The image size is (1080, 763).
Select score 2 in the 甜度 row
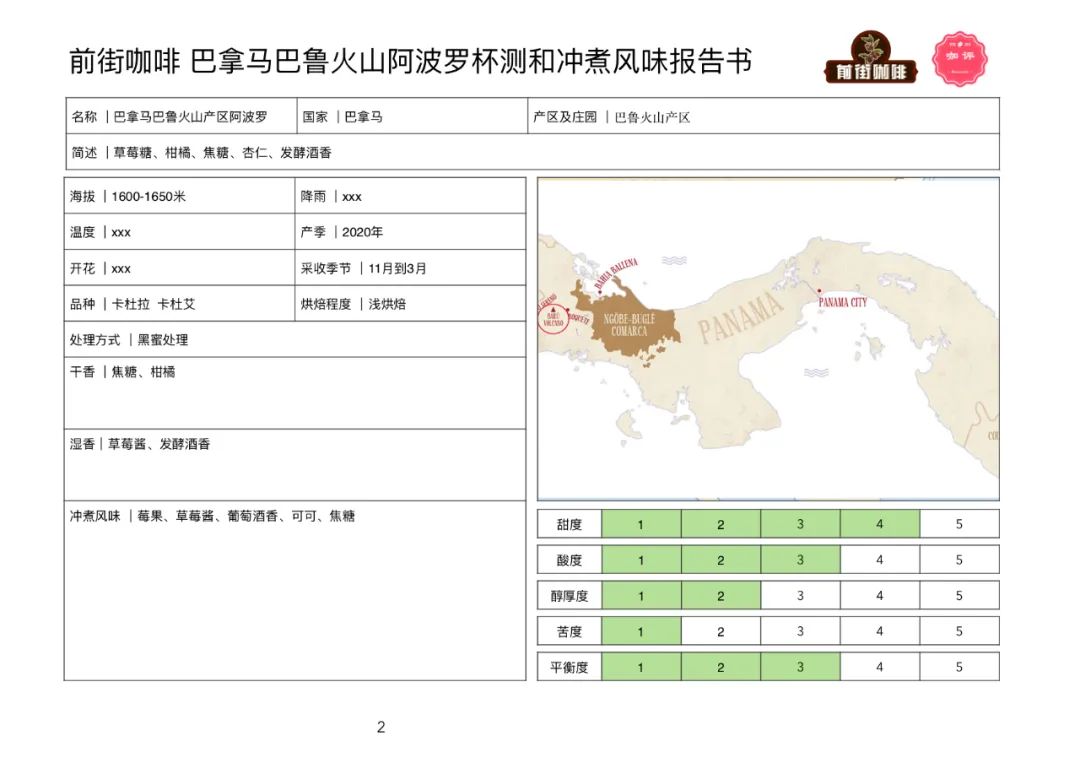coord(721,524)
